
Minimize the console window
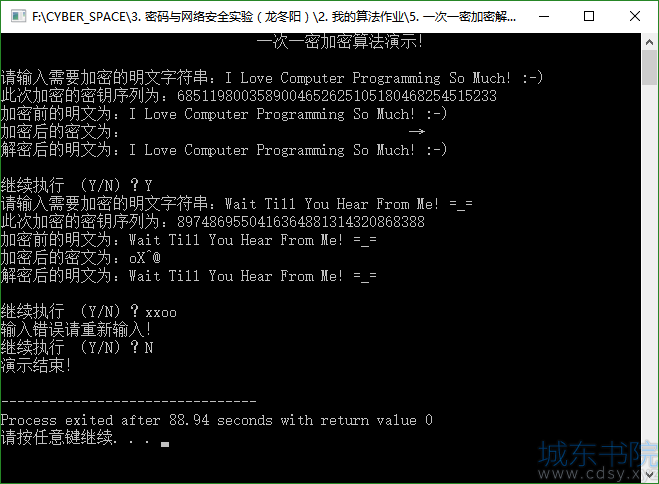pyautogui.click(x=544, y=16)
